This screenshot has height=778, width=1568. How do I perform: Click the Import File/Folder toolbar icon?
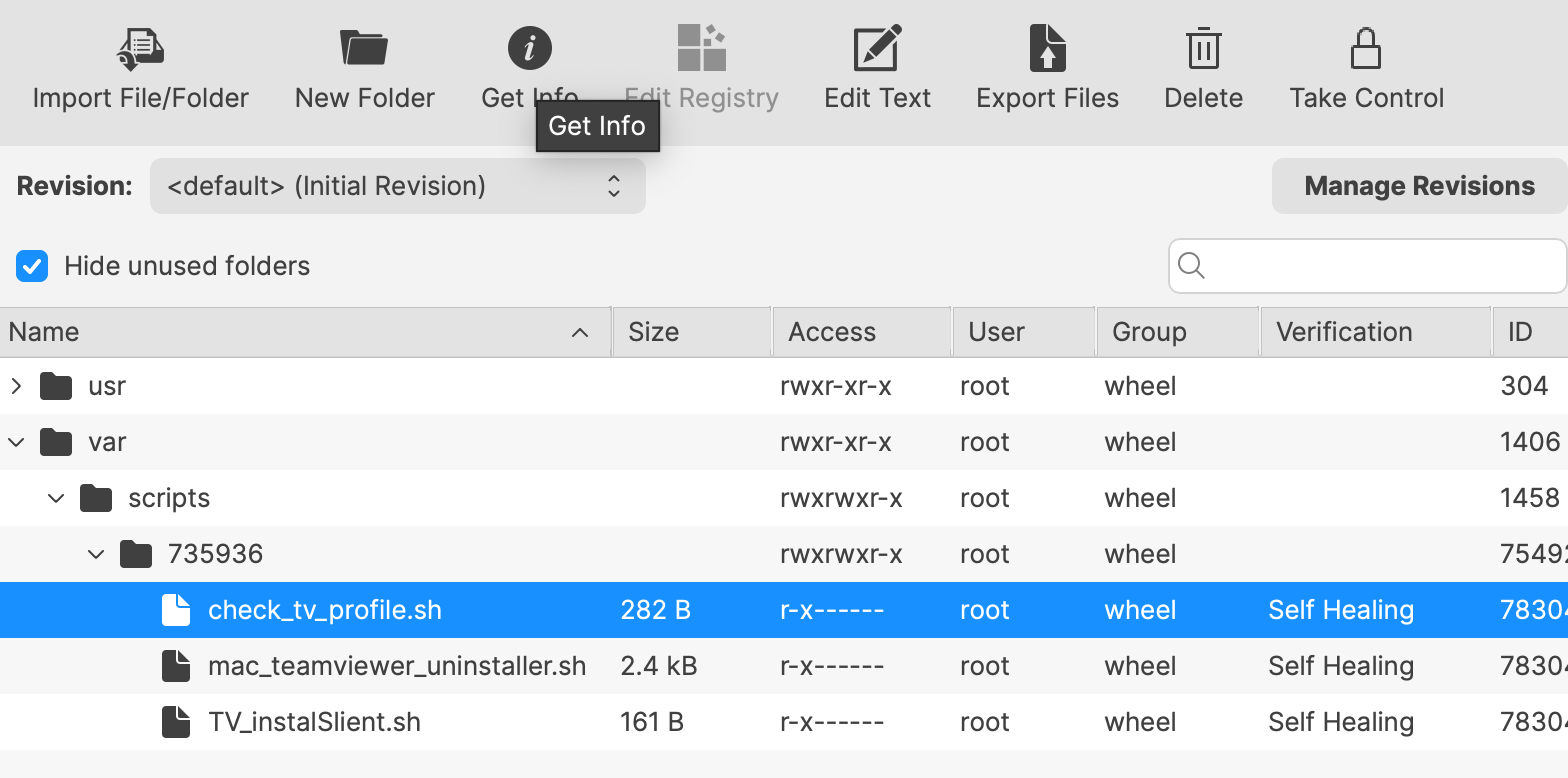click(140, 48)
